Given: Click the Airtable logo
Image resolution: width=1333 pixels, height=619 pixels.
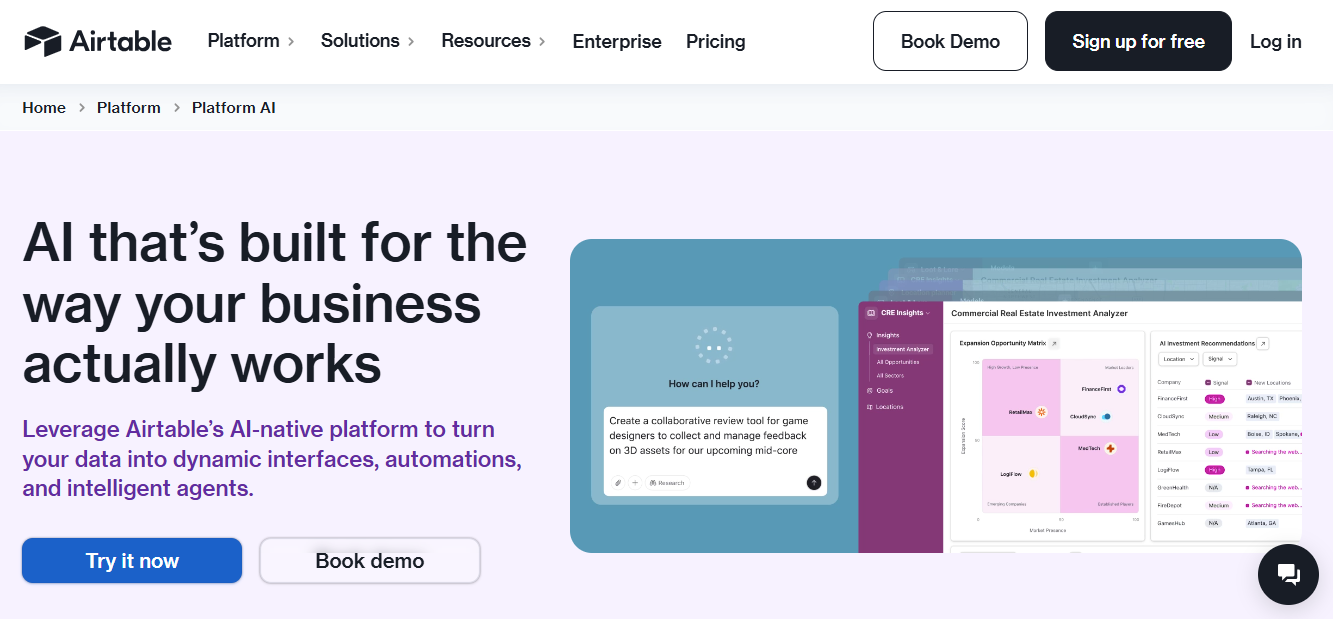Looking at the screenshot, I should [97, 41].
